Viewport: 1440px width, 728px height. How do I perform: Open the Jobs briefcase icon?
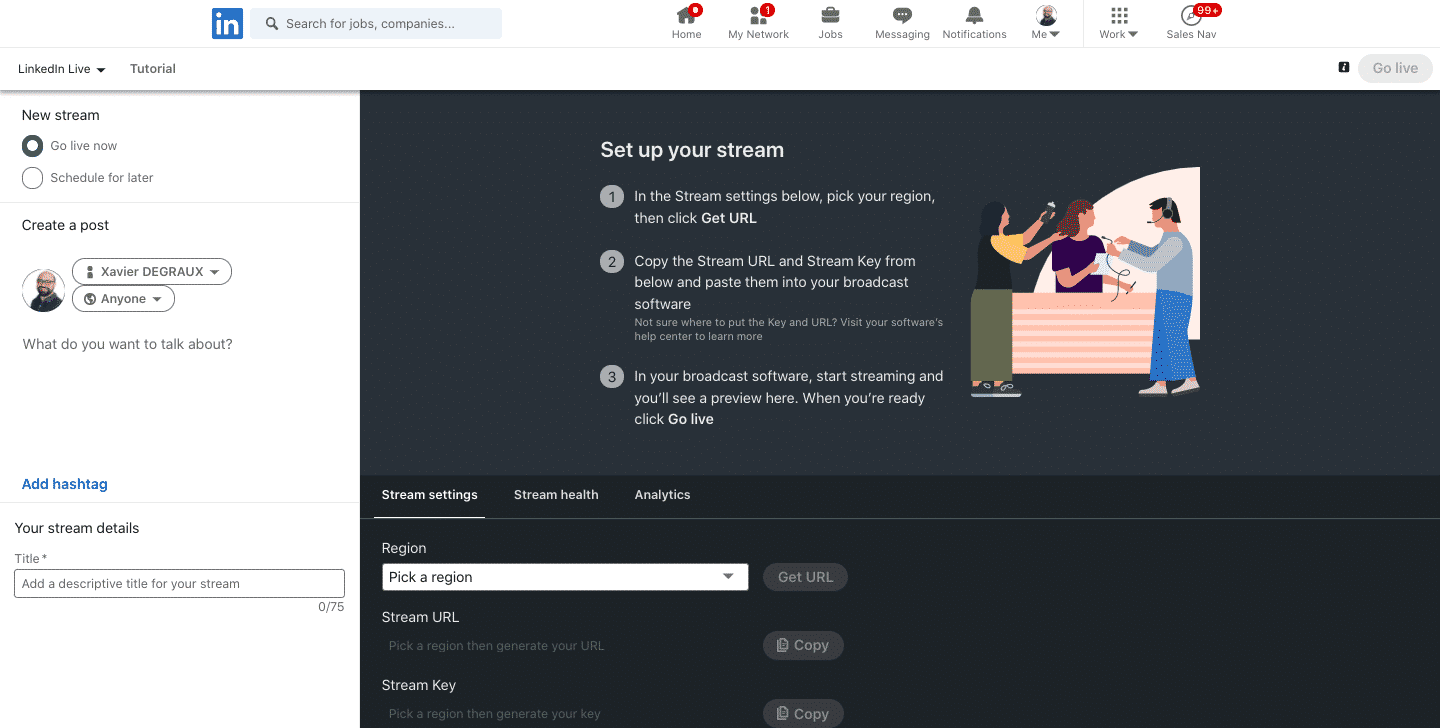(830, 15)
